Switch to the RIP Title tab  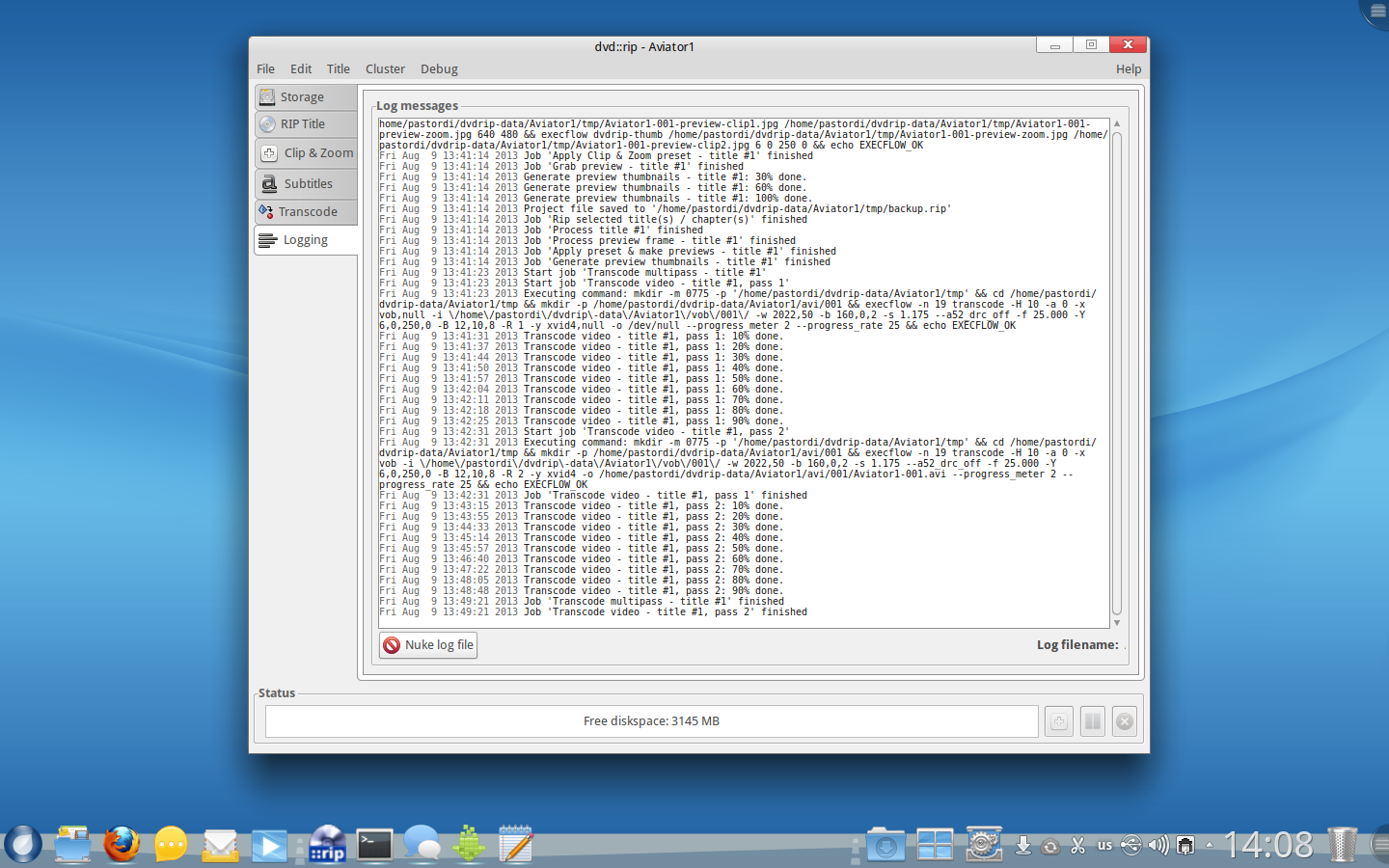click(306, 124)
